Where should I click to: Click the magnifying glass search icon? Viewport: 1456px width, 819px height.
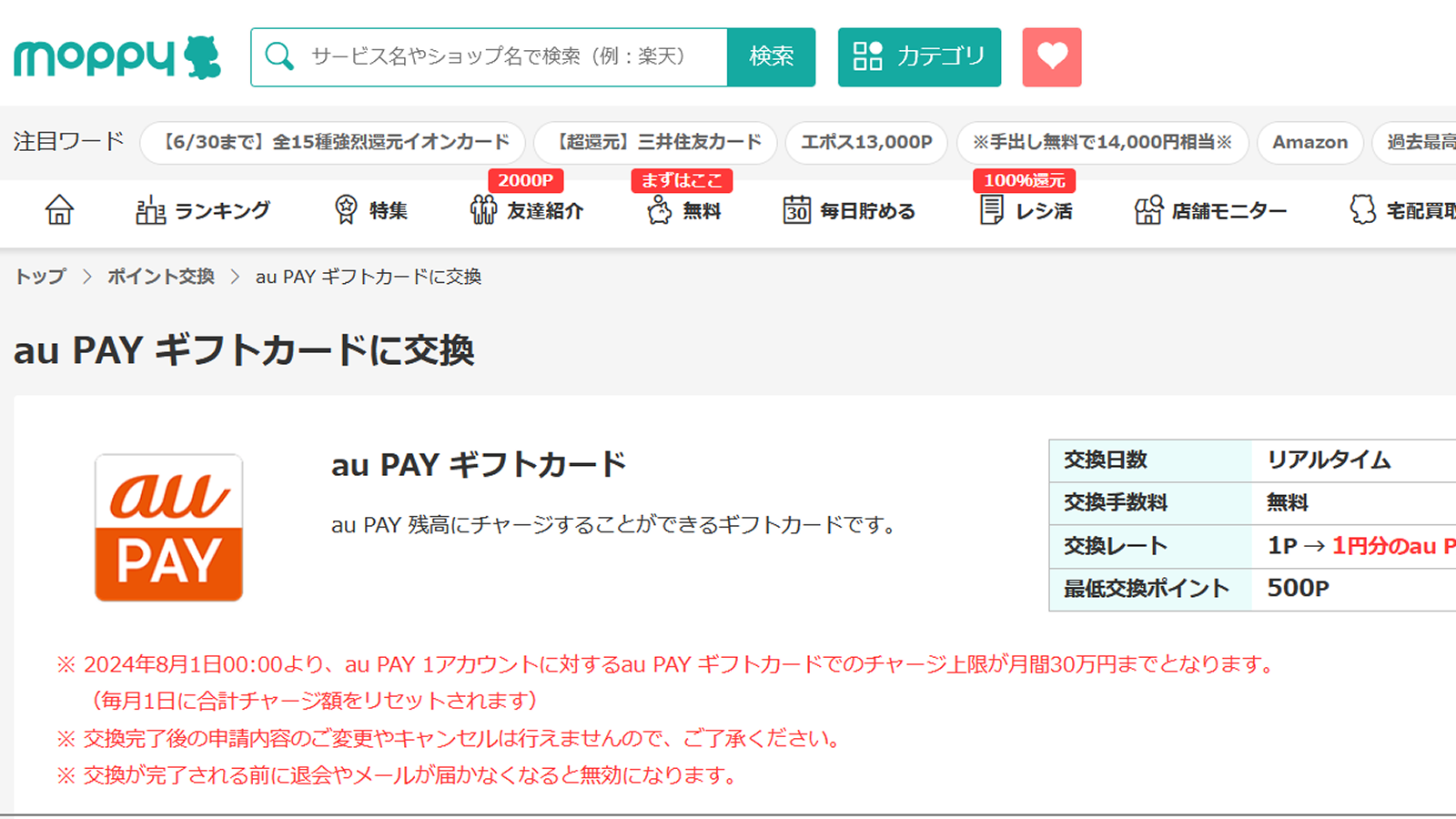point(280,56)
